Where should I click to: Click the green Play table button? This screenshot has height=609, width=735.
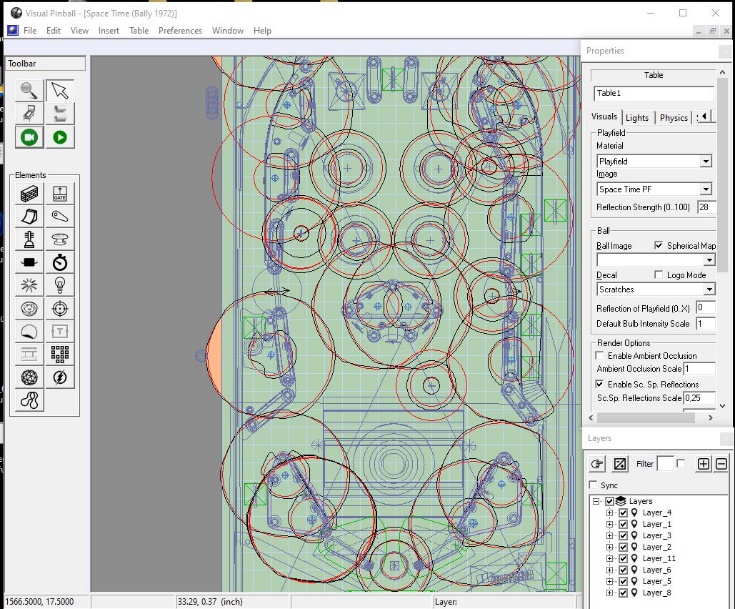pyautogui.click(x=60, y=137)
